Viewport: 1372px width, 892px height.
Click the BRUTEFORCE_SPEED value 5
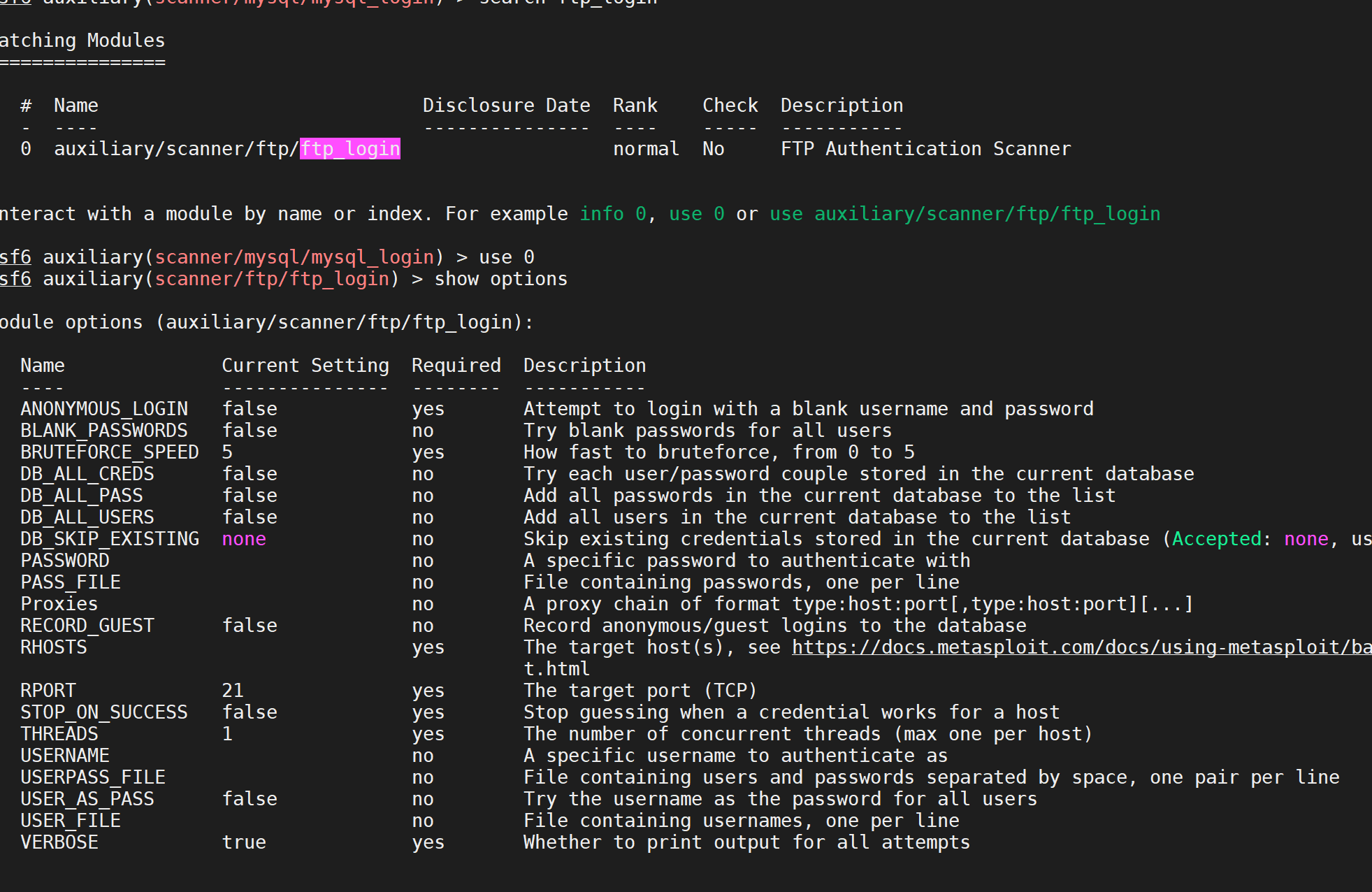click(x=227, y=452)
